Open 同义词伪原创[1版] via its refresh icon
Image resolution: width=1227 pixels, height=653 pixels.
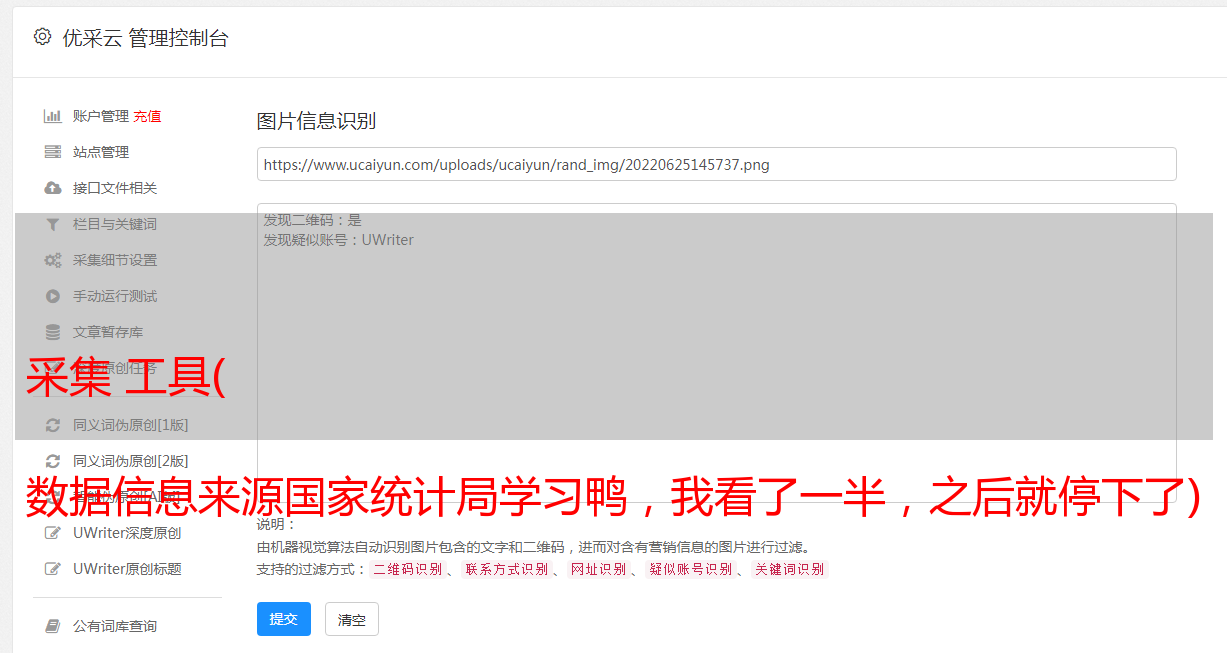[x=53, y=425]
